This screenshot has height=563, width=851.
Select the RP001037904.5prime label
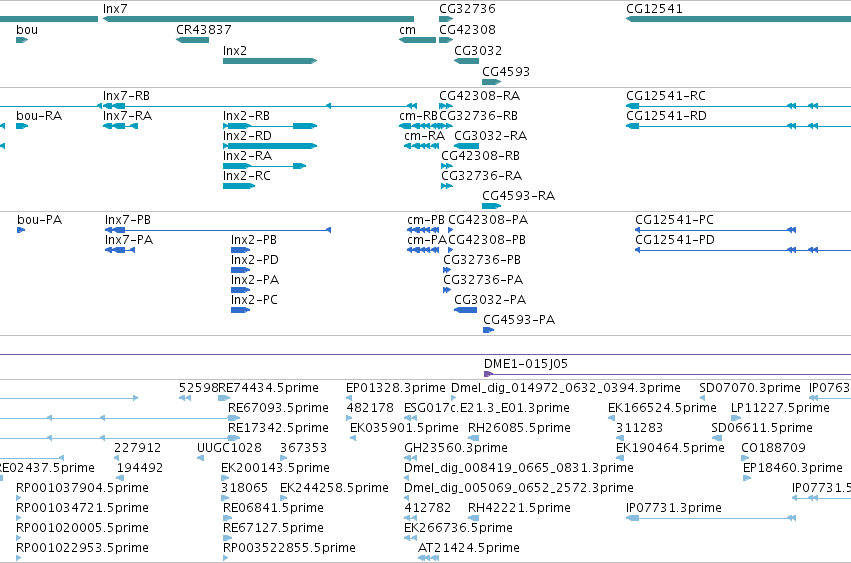[82, 489]
